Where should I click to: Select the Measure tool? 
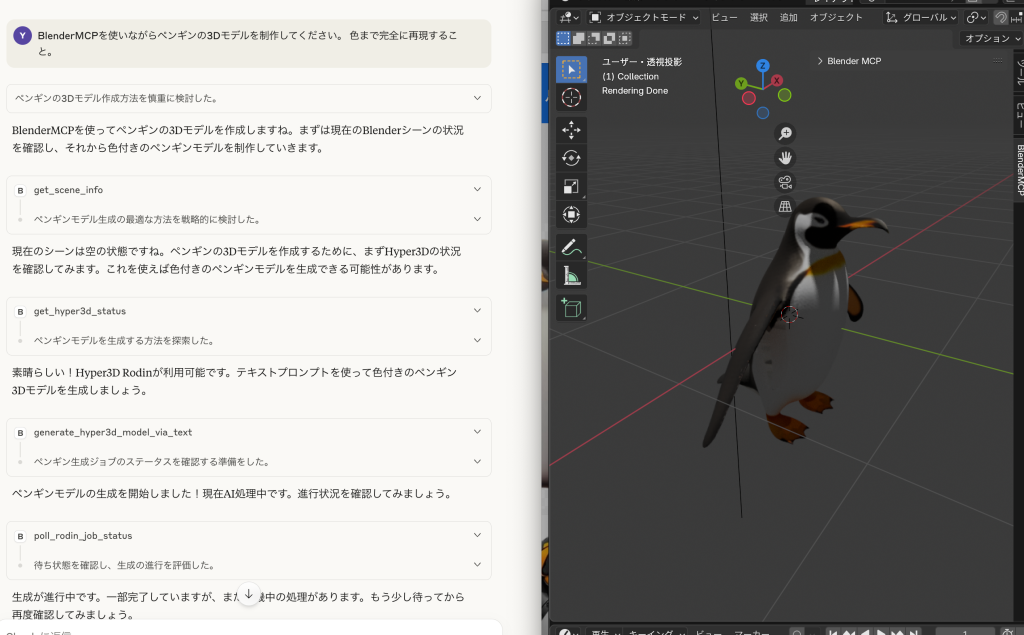pyautogui.click(x=571, y=275)
